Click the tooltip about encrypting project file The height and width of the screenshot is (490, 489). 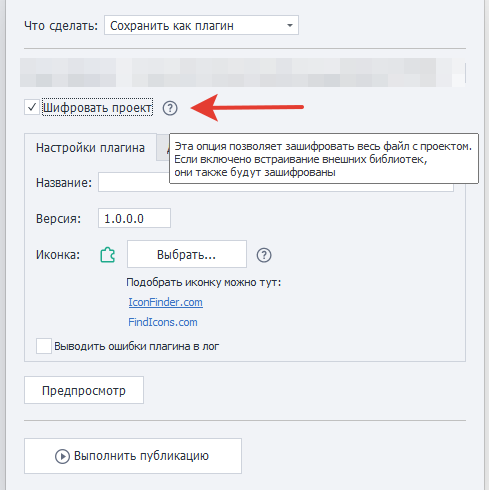click(x=324, y=159)
